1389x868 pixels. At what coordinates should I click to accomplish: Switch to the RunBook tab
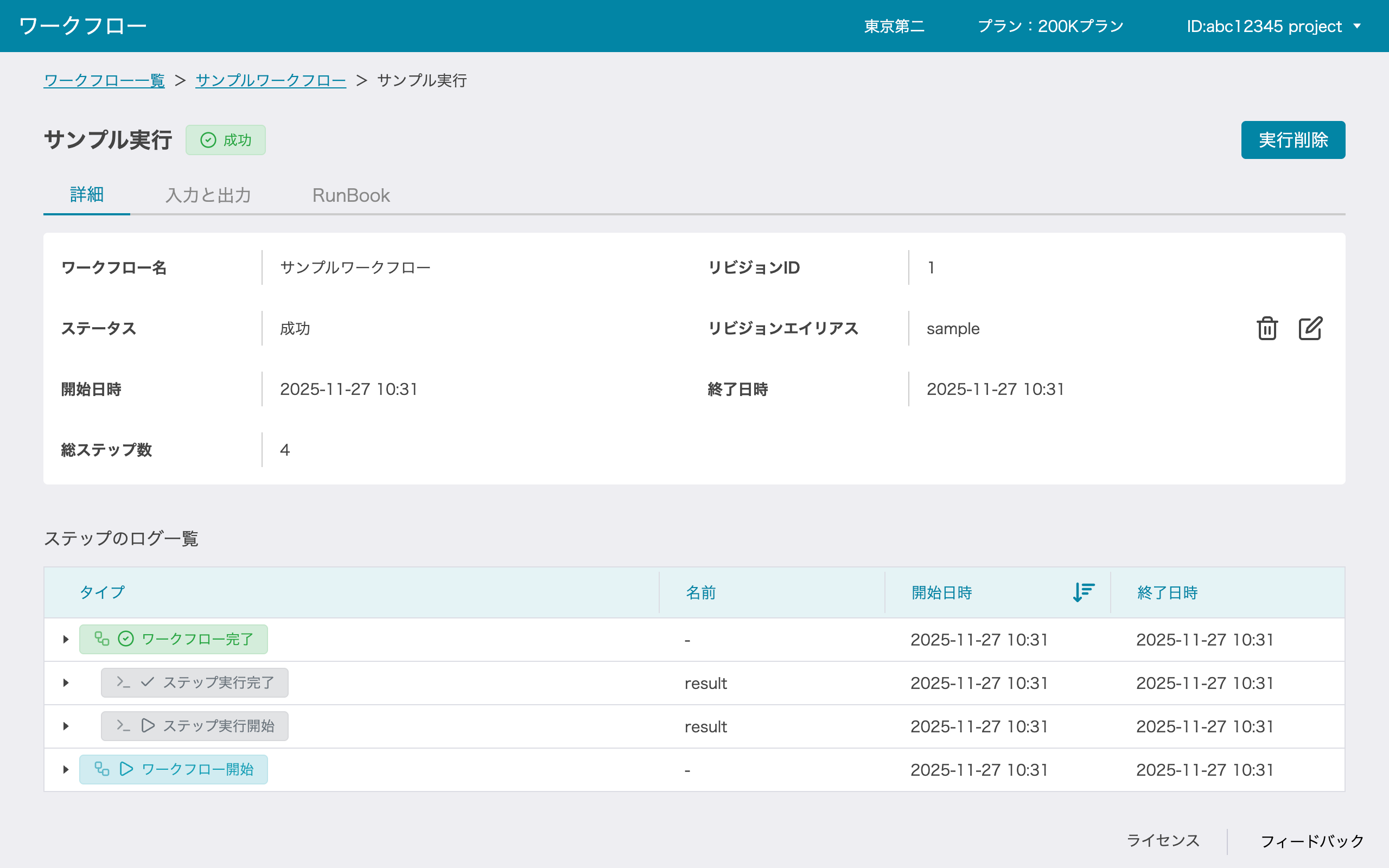[x=351, y=195]
